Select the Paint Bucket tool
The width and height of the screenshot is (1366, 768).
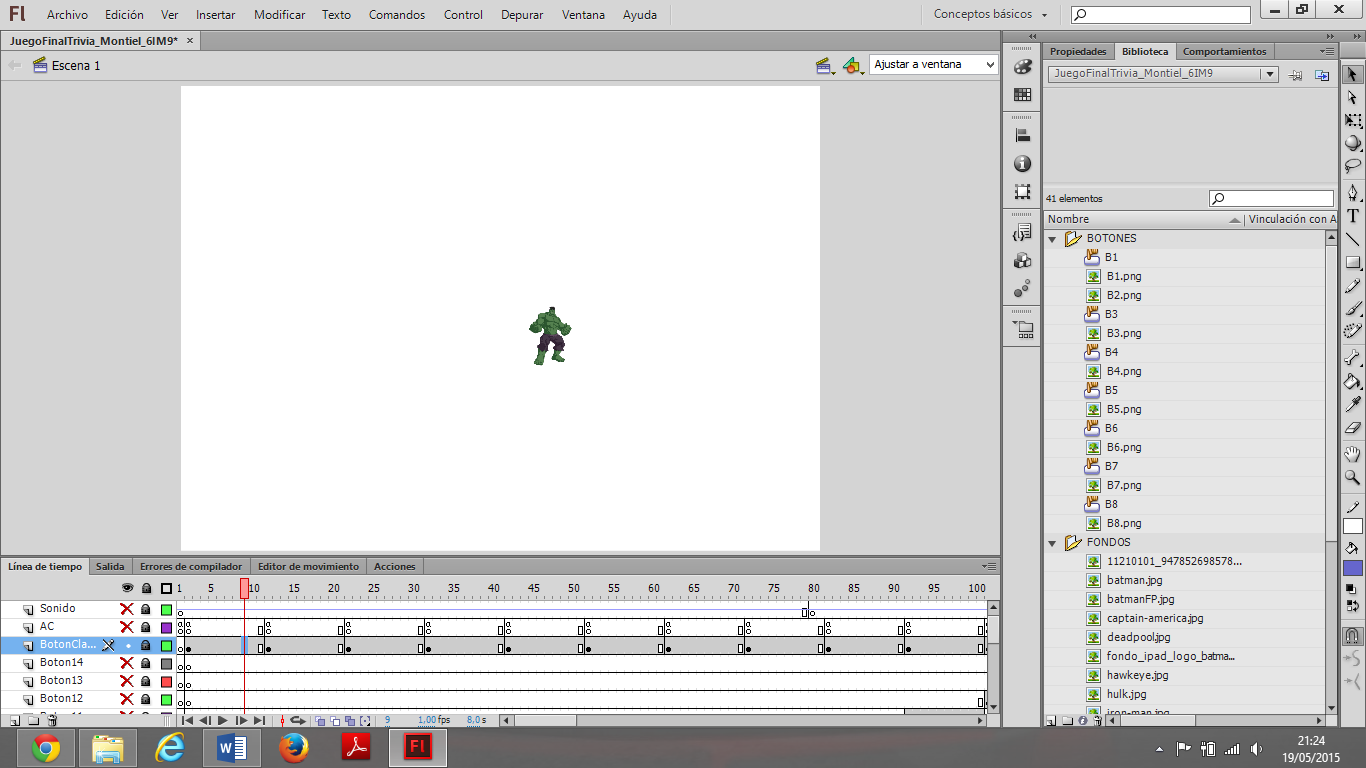tap(1353, 381)
